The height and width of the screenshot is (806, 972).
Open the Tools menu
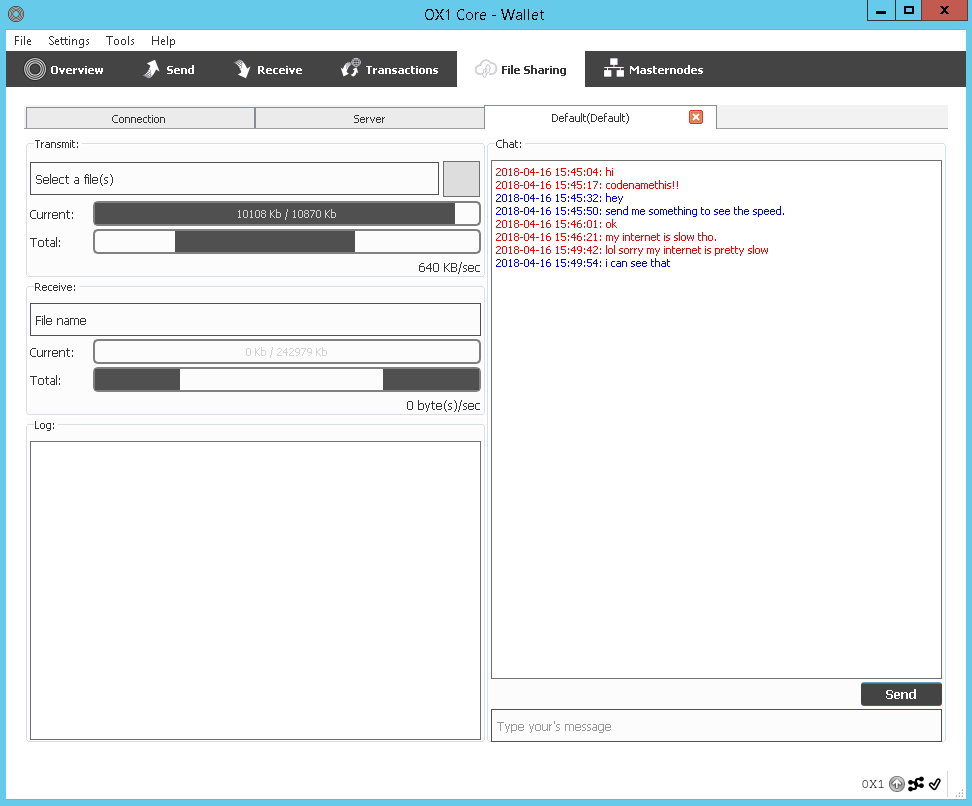click(120, 41)
